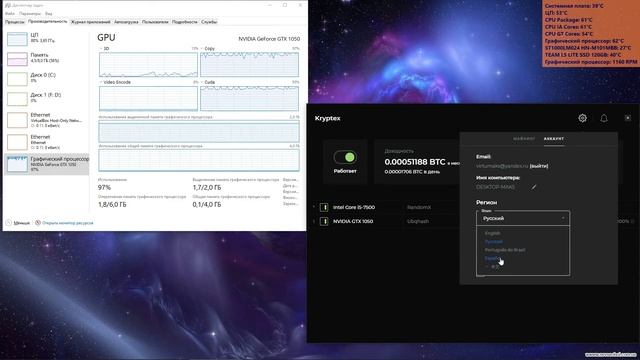Screen dimensions: 640x360
Task: Open the Вид menu in Task Manager
Action: [49, 13]
